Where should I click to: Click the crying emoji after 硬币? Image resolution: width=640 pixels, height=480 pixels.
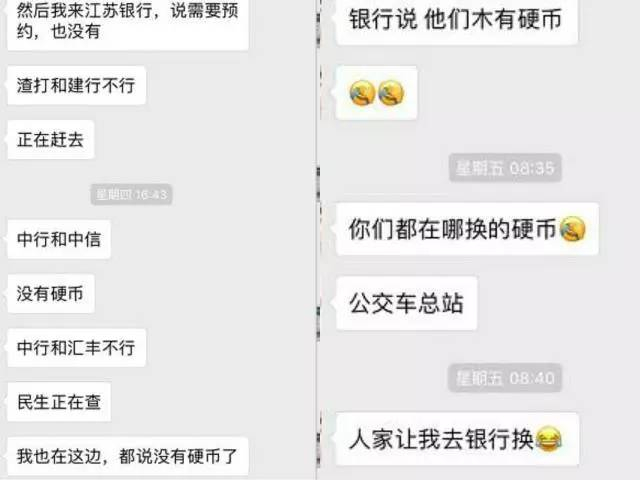coord(573,229)
